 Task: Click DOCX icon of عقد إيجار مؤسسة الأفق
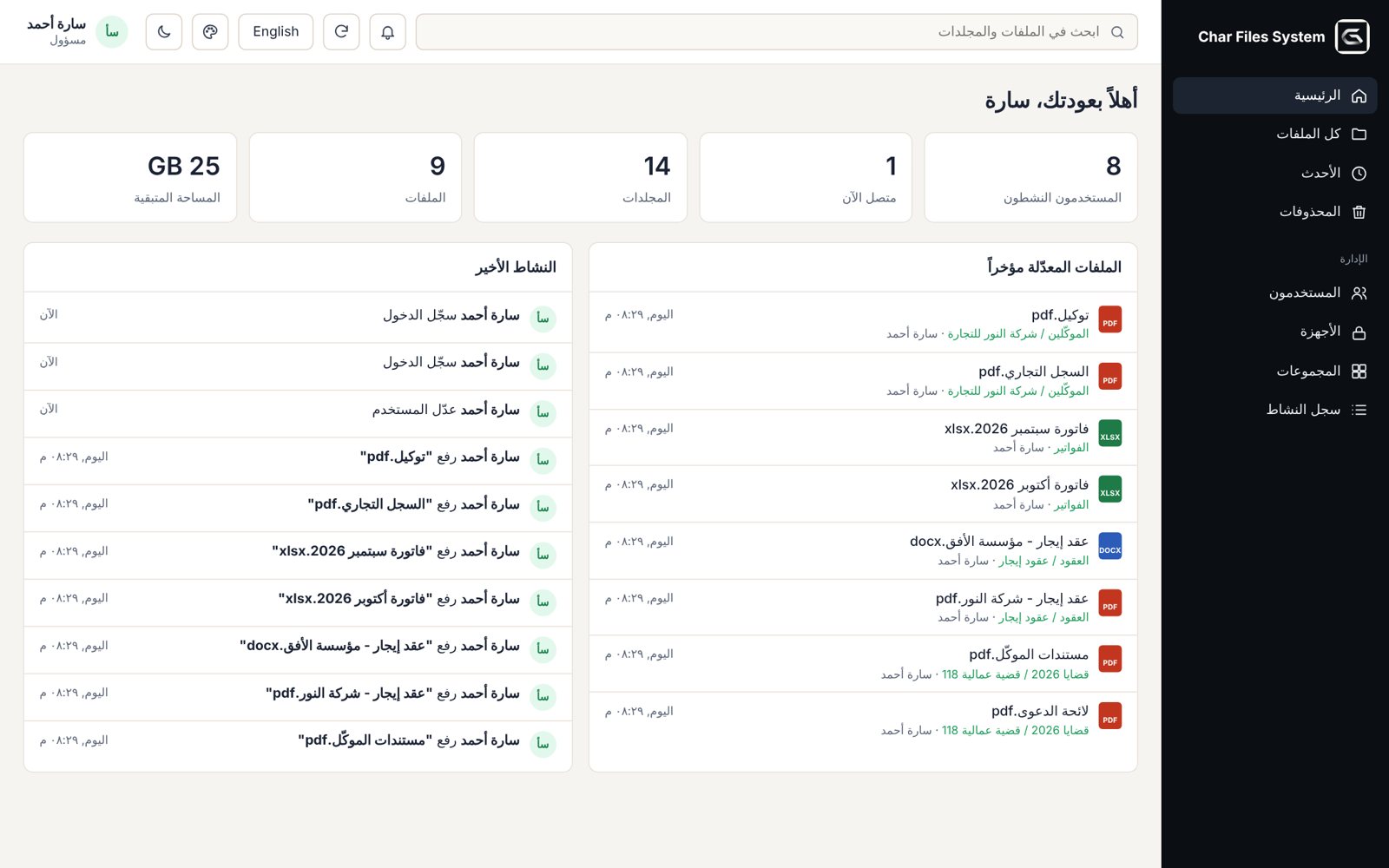pyautogui.click(x=1110, y=547)
